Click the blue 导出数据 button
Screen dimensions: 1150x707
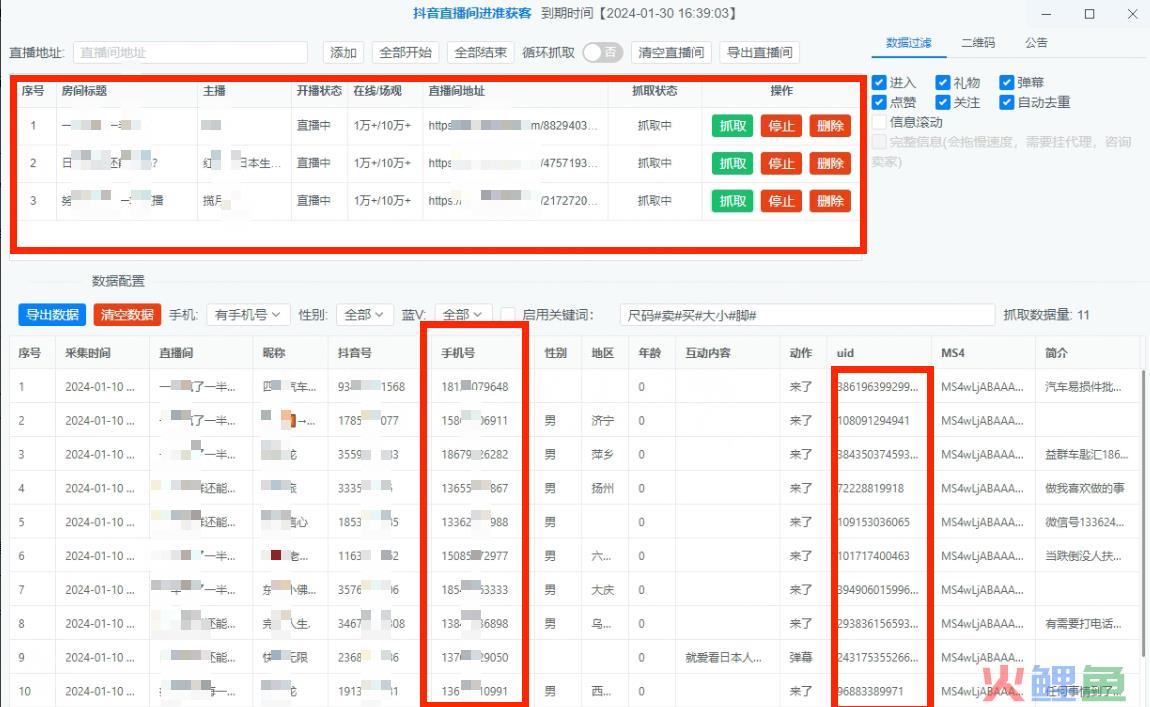click(52, 315)
